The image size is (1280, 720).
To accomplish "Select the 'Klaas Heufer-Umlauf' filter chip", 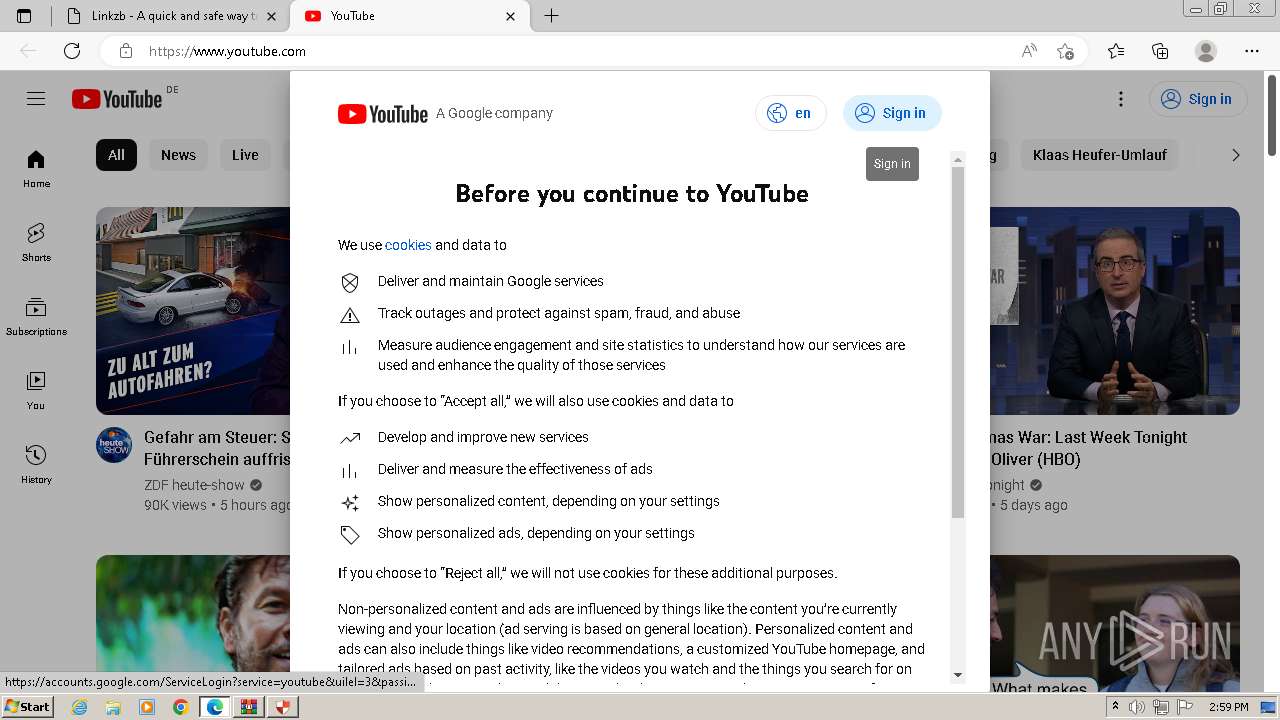I will (x=1100, y=155).
